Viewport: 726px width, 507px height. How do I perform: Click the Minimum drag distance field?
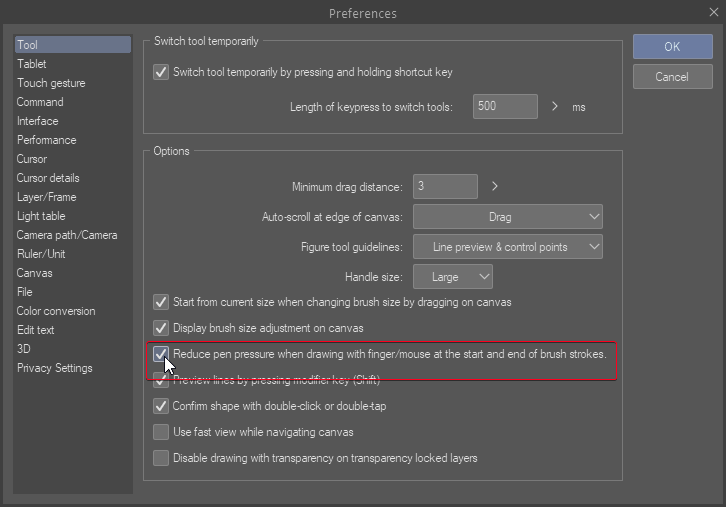[x=444, y=186]
